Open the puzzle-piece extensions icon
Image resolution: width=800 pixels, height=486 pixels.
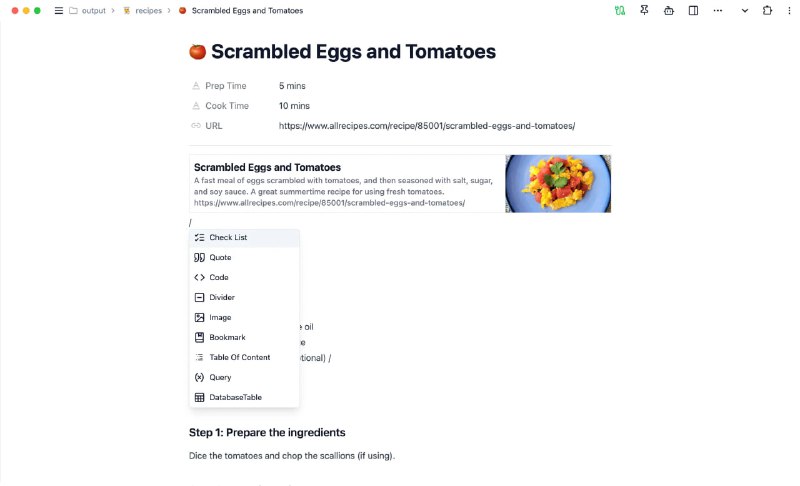point(767,10)
